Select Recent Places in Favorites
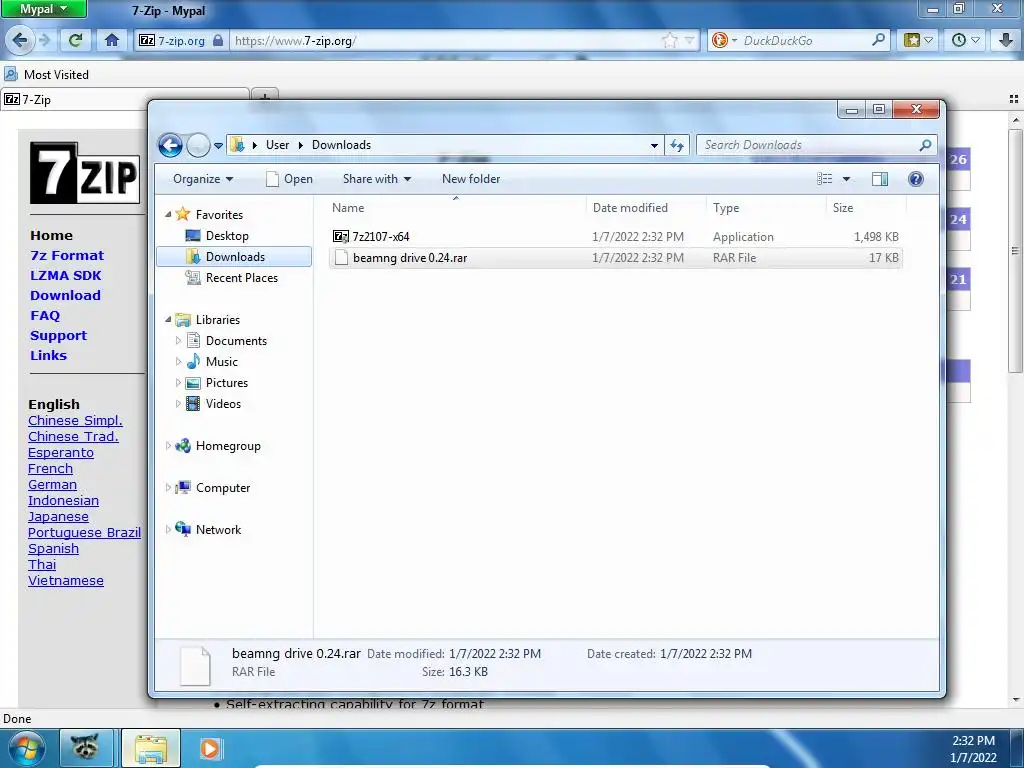Screen dimensions: 1024x768 (232, 278)
